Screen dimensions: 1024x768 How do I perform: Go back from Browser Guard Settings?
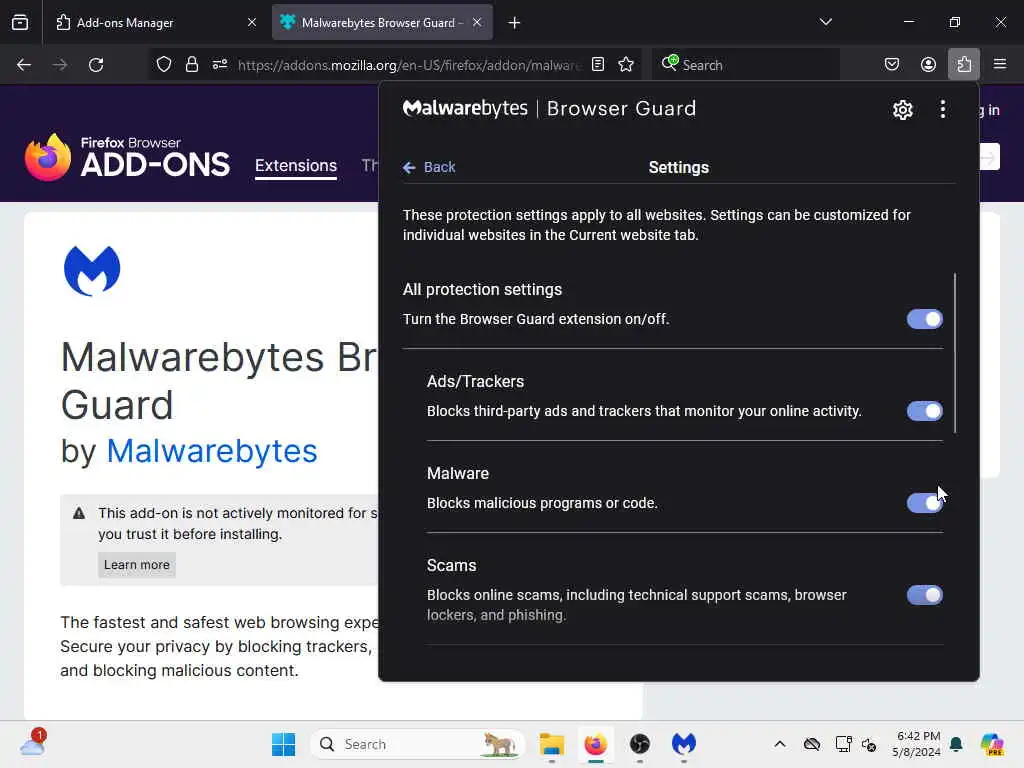point(429,167)
